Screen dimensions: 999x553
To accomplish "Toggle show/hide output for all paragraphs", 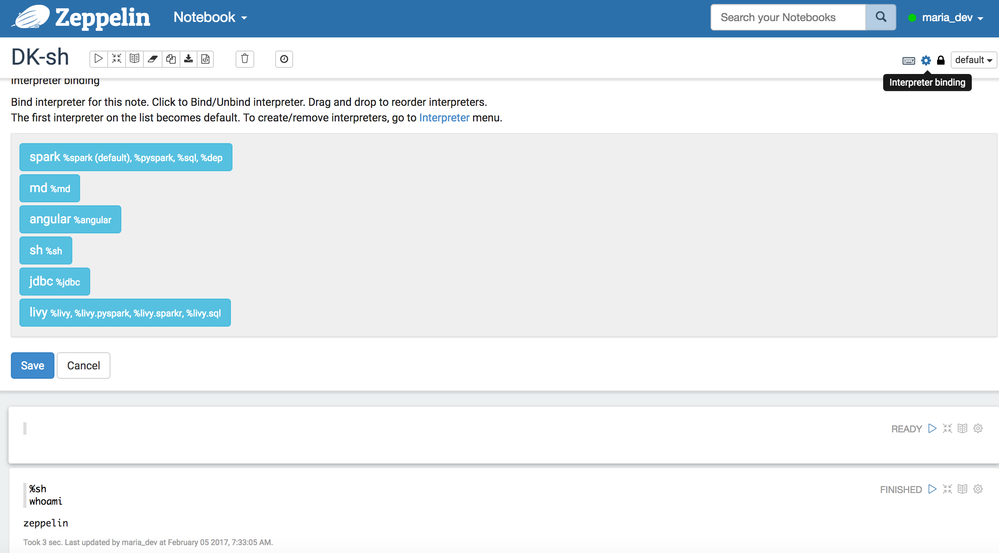I will (x=134, y=59).
